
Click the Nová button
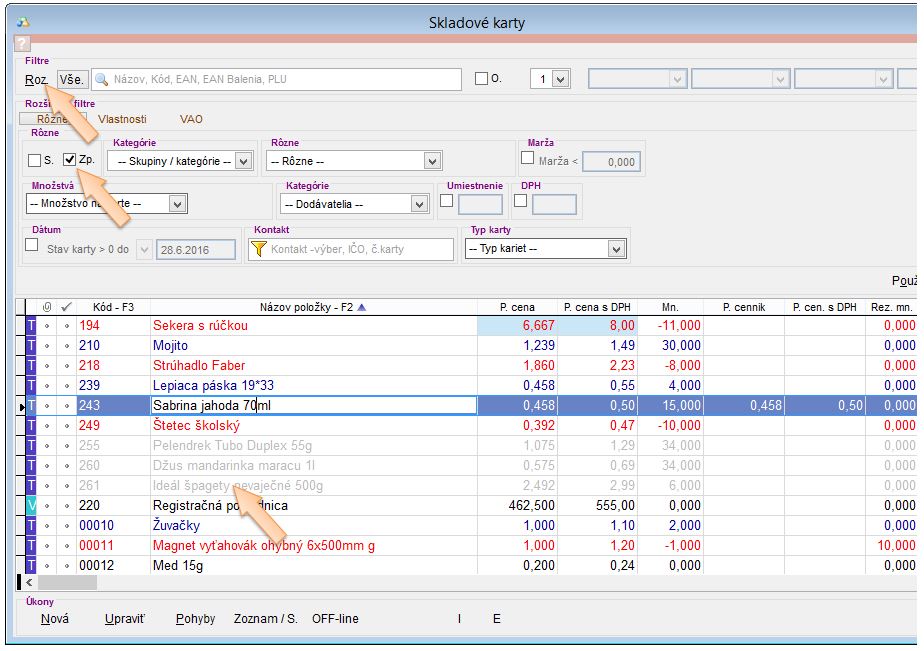55,619
